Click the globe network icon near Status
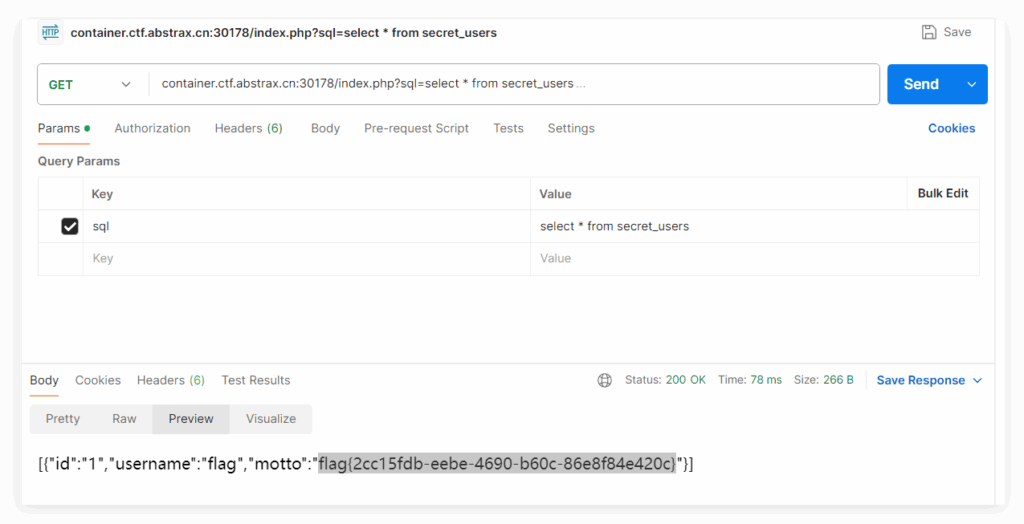Image resolution: width=1024 pixels, height=524 pixels. click(604, 380)
